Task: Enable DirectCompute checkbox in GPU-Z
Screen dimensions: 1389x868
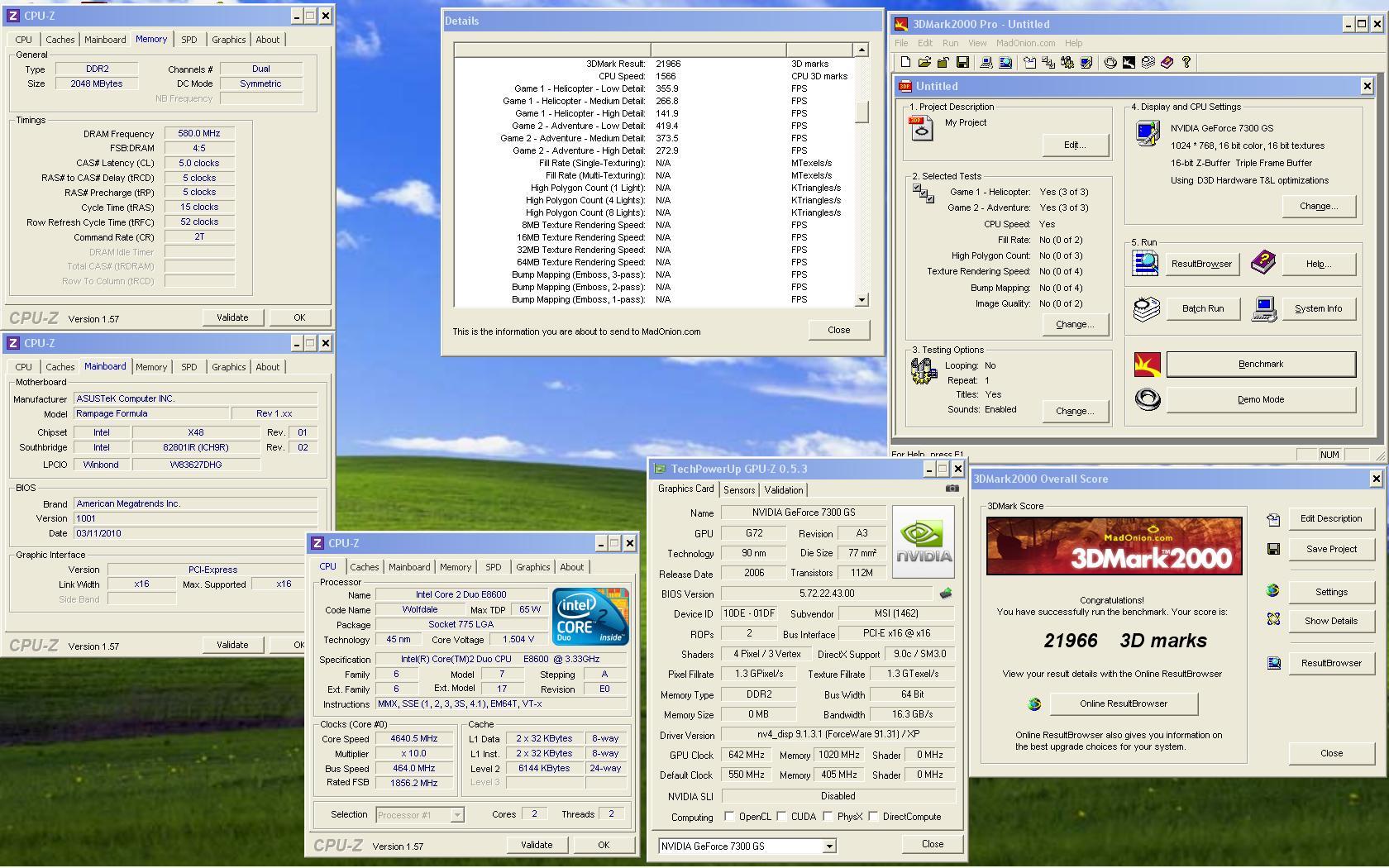Action: pyautogui.click(x=873, y=816)
